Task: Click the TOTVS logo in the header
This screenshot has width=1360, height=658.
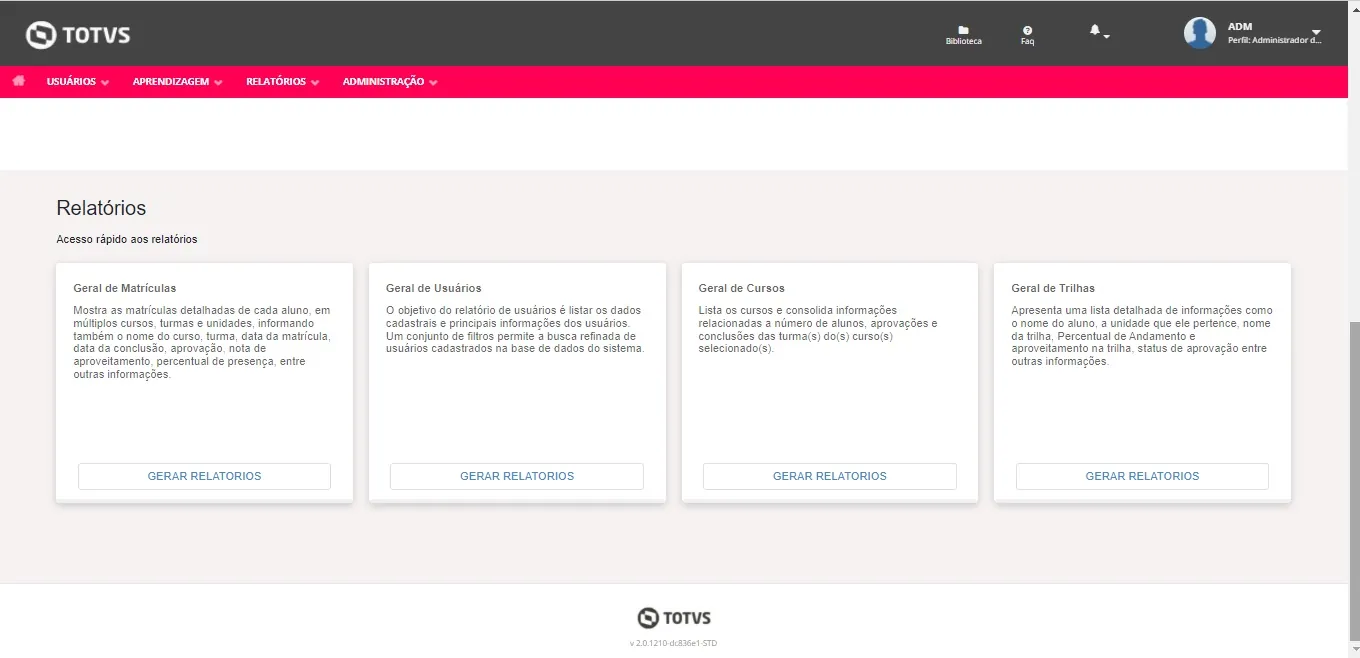Action: point(78,35)
